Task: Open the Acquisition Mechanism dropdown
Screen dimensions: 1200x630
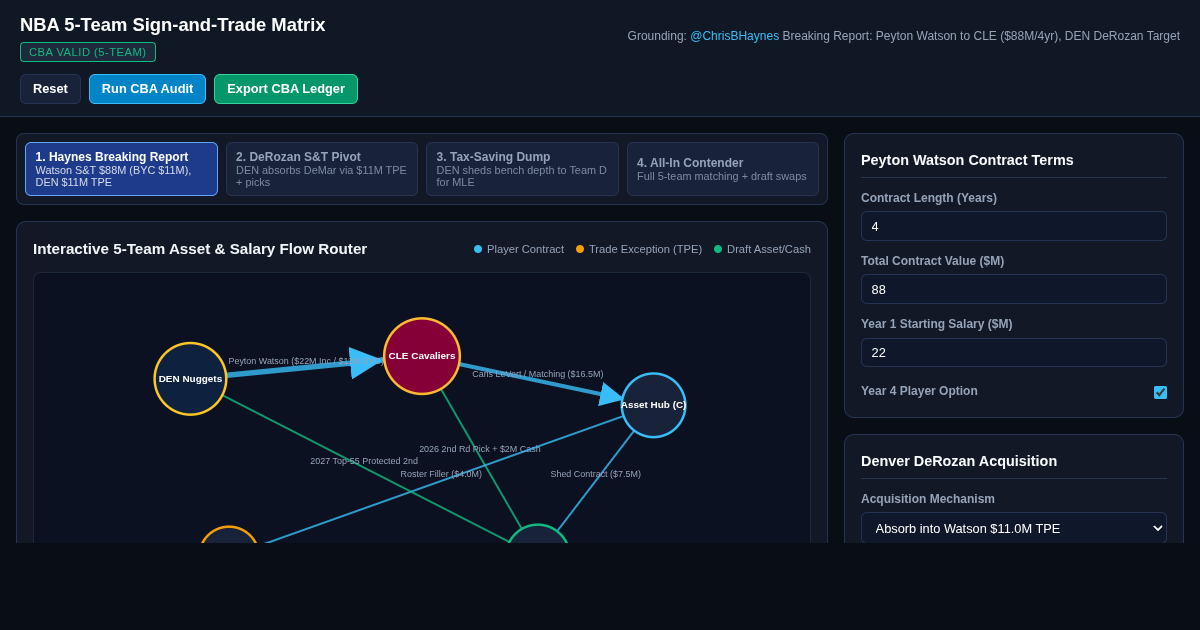Action: coord(1014,528)
